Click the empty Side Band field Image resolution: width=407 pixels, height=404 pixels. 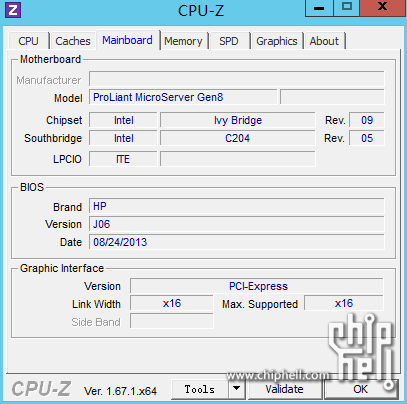coord(172,321)
